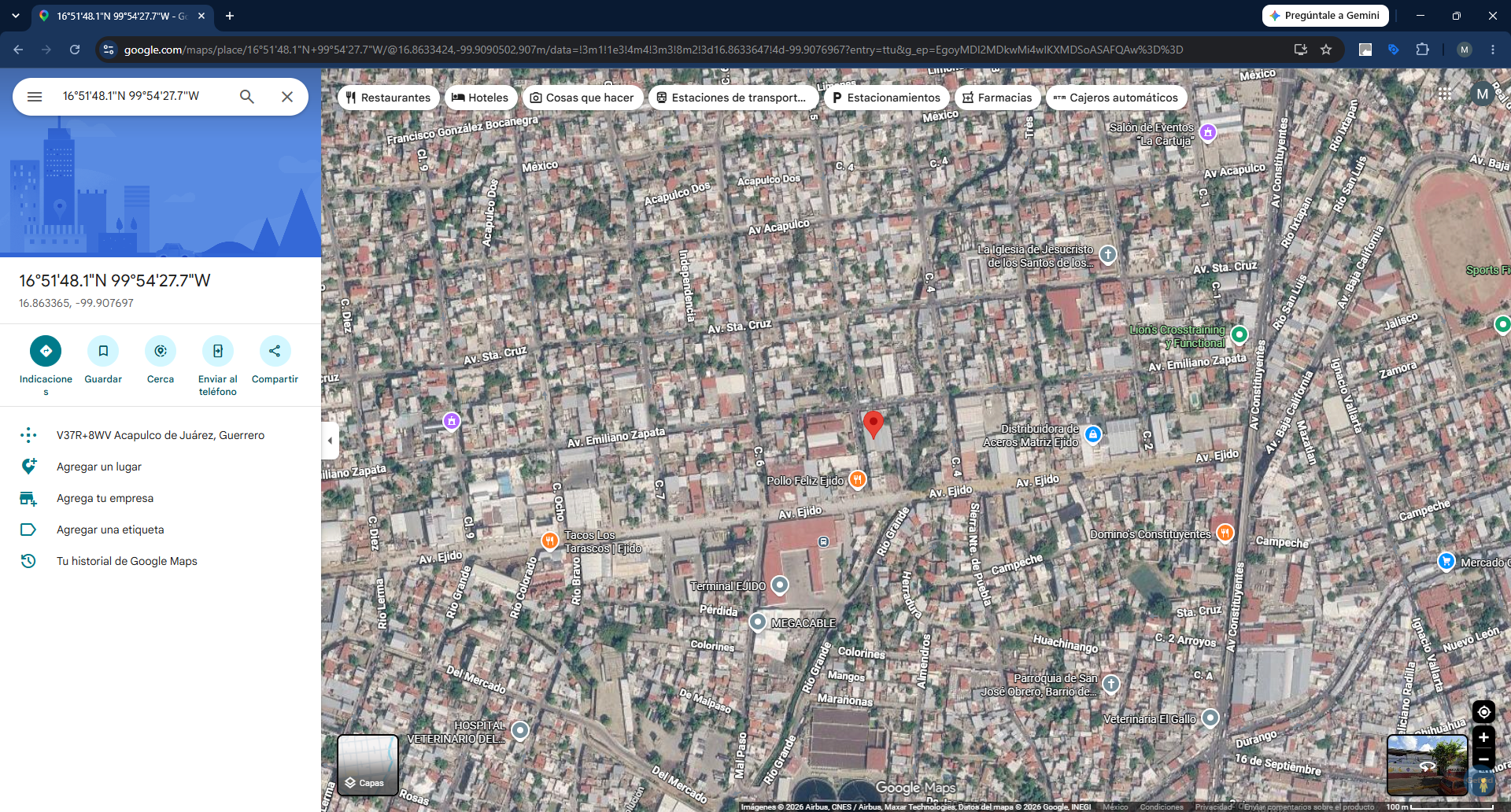Bookmark page with star icon
This screenshot has width=1511, height=812.
coord(1326,50)
